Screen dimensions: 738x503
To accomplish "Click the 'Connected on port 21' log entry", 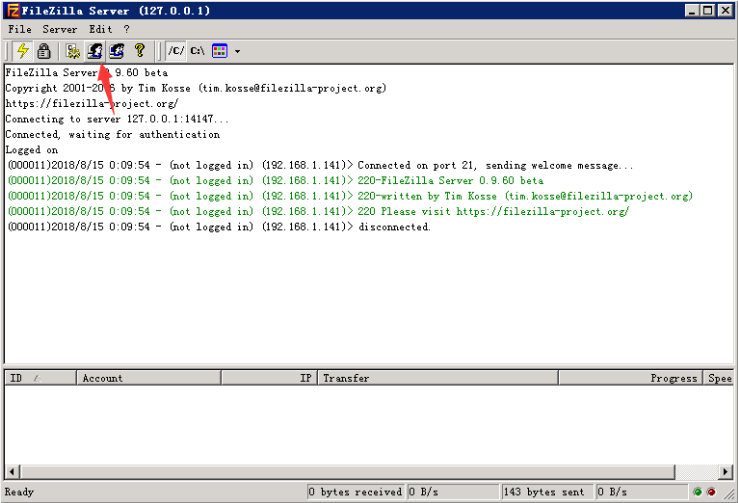I will pos(321,165).
